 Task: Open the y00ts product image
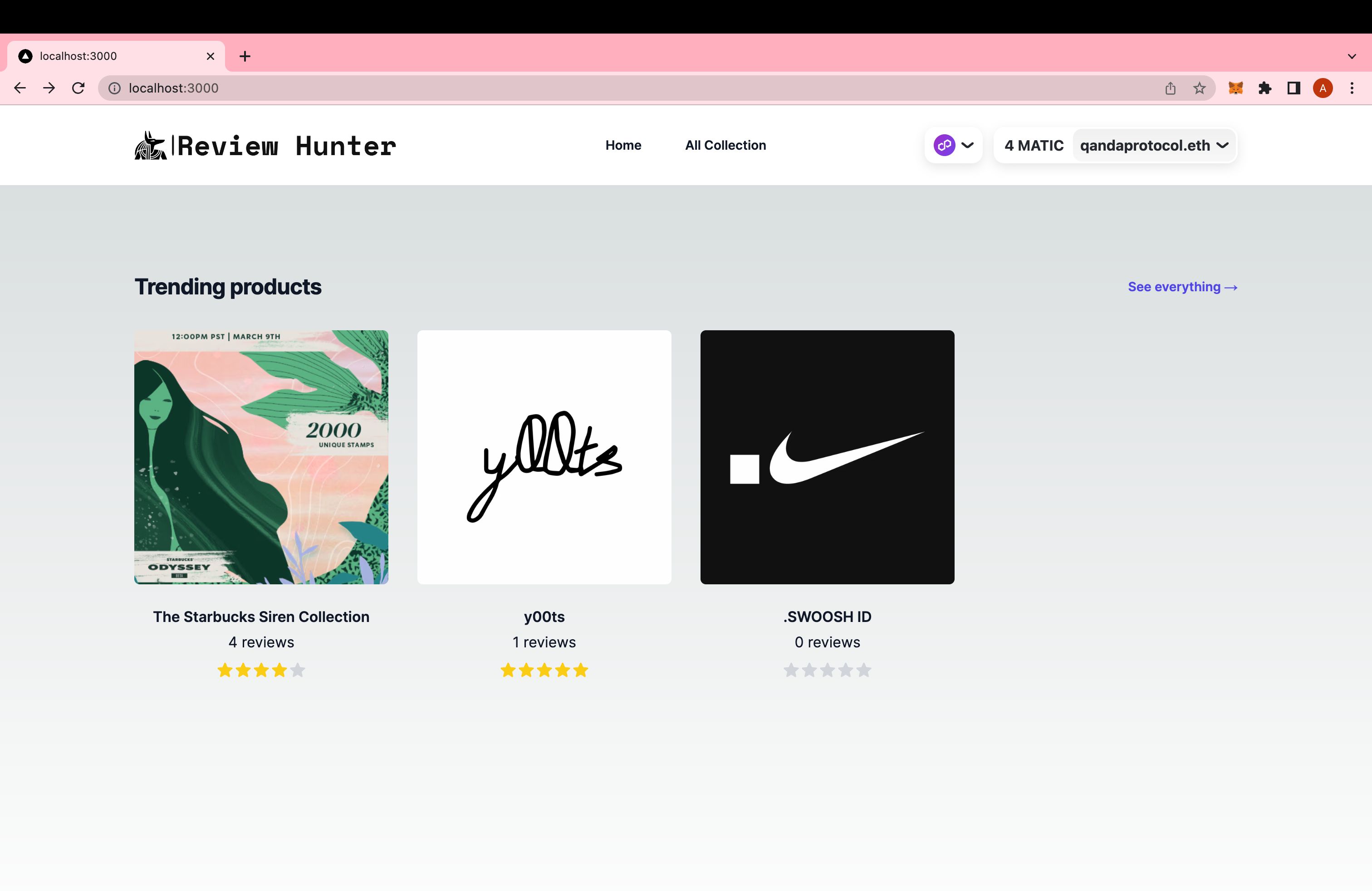pyautogui.click(x=544, y=457)
